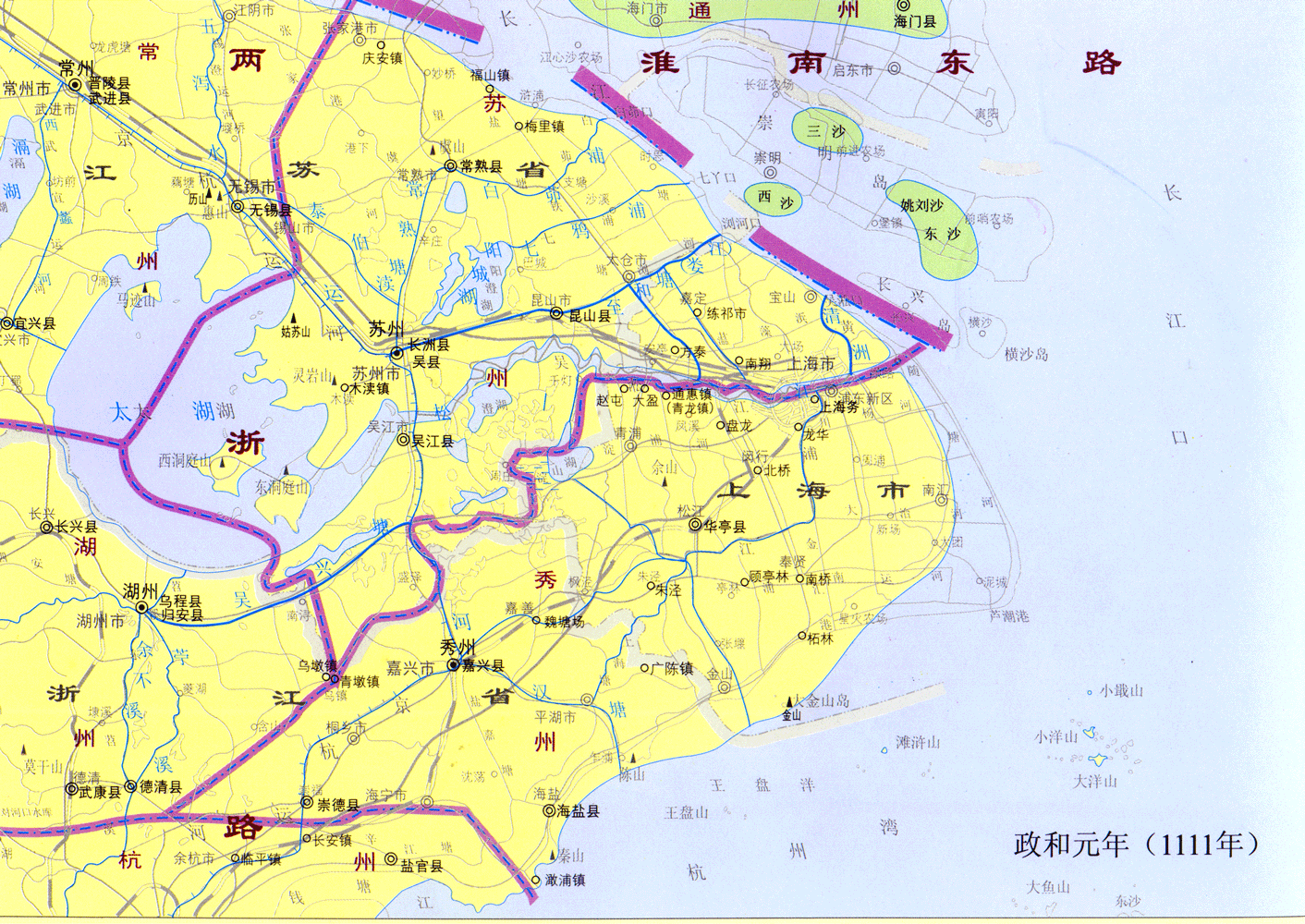
Task: Click the '梅里镇' town label
Action: 544,127
